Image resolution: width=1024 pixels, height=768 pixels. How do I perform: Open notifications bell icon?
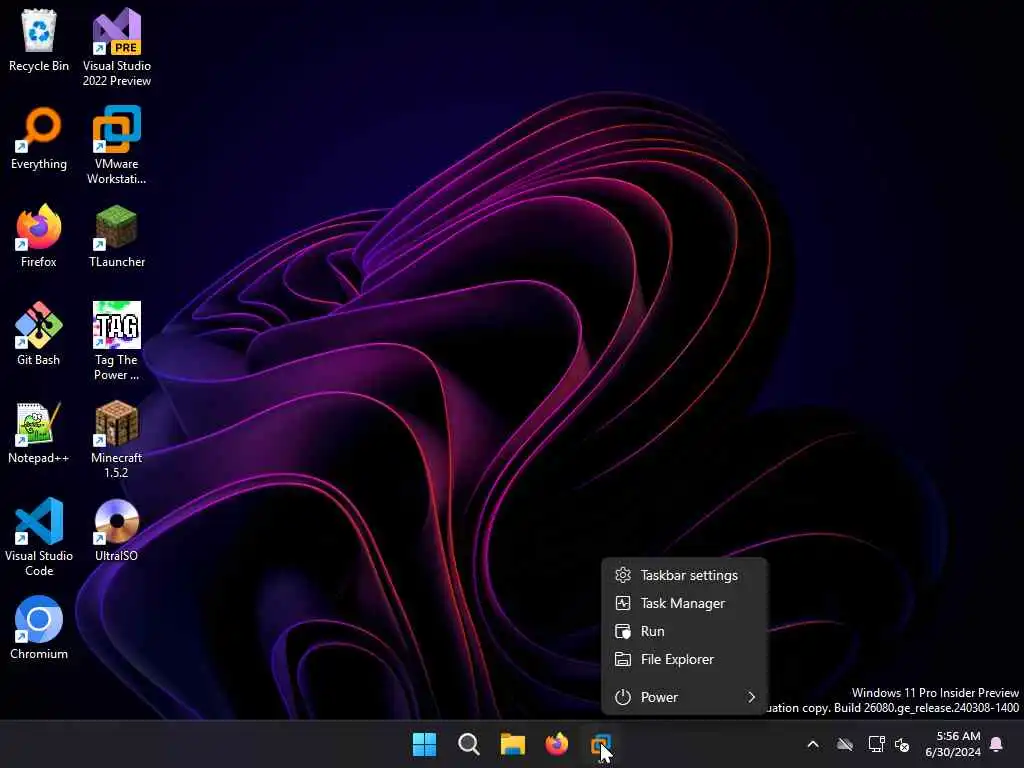click(997, 744)
